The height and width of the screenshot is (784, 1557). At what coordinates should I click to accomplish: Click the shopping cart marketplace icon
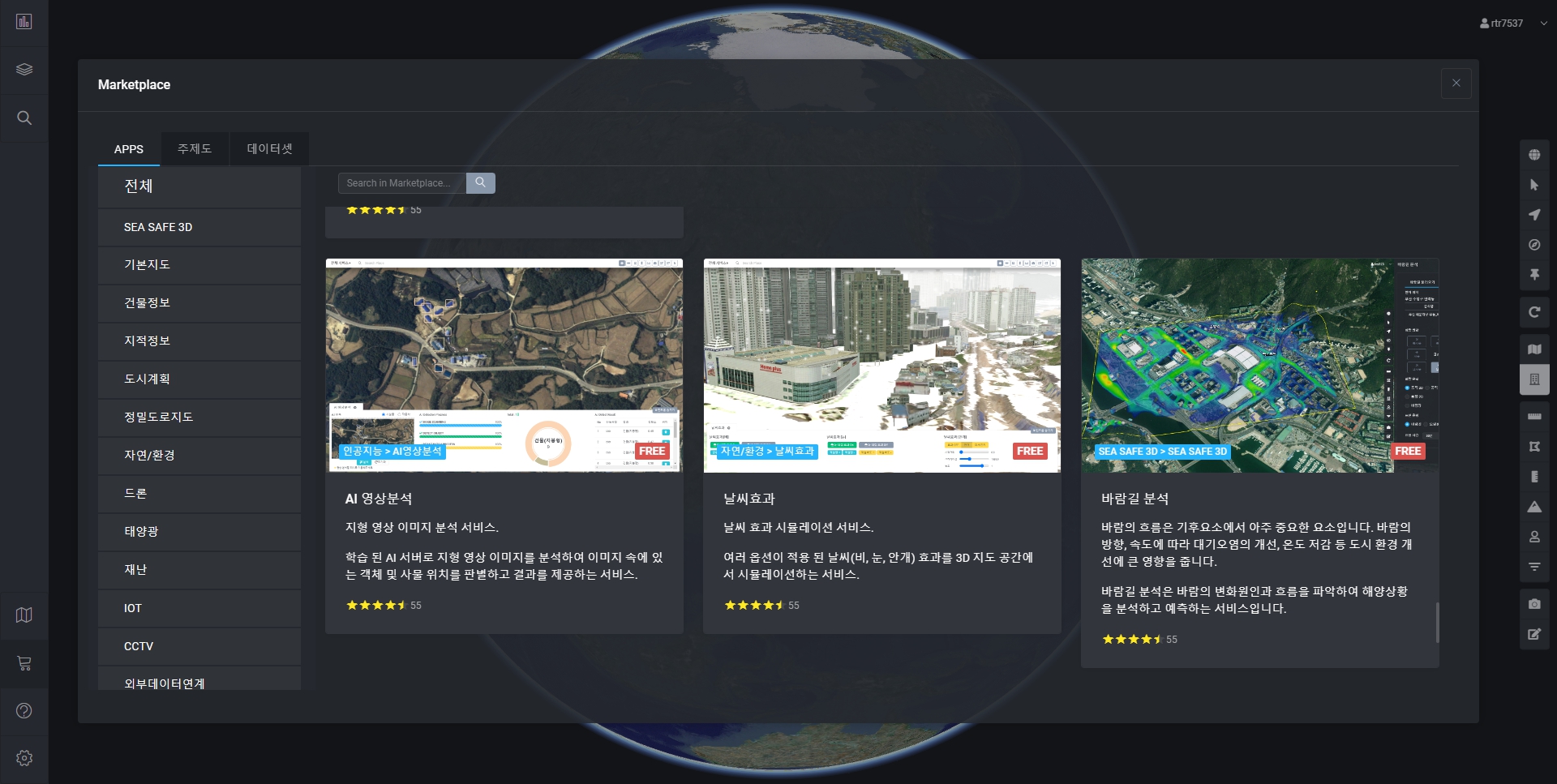click(24, 663)
